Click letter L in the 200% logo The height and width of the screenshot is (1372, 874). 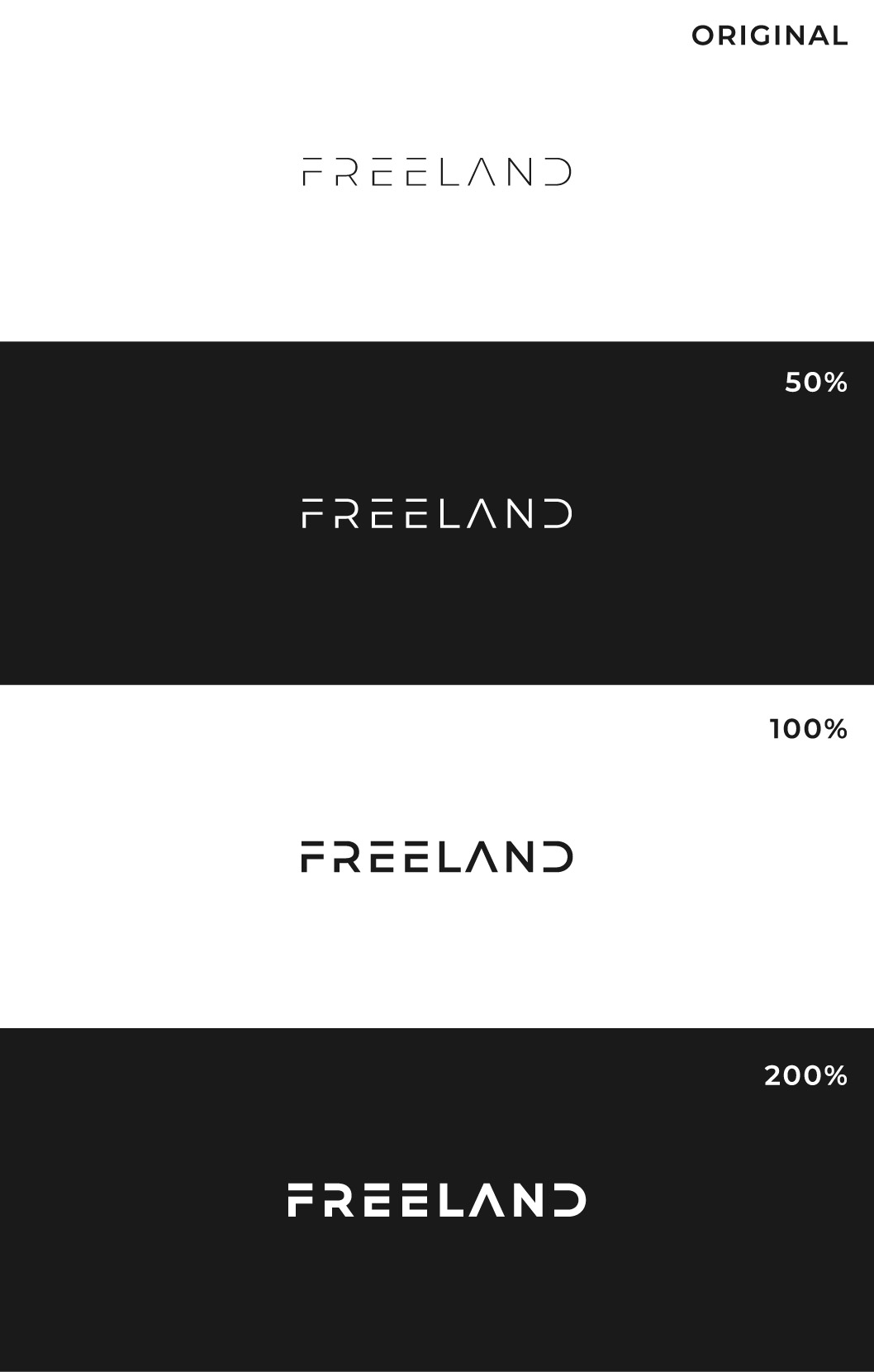click(451, 1200)
